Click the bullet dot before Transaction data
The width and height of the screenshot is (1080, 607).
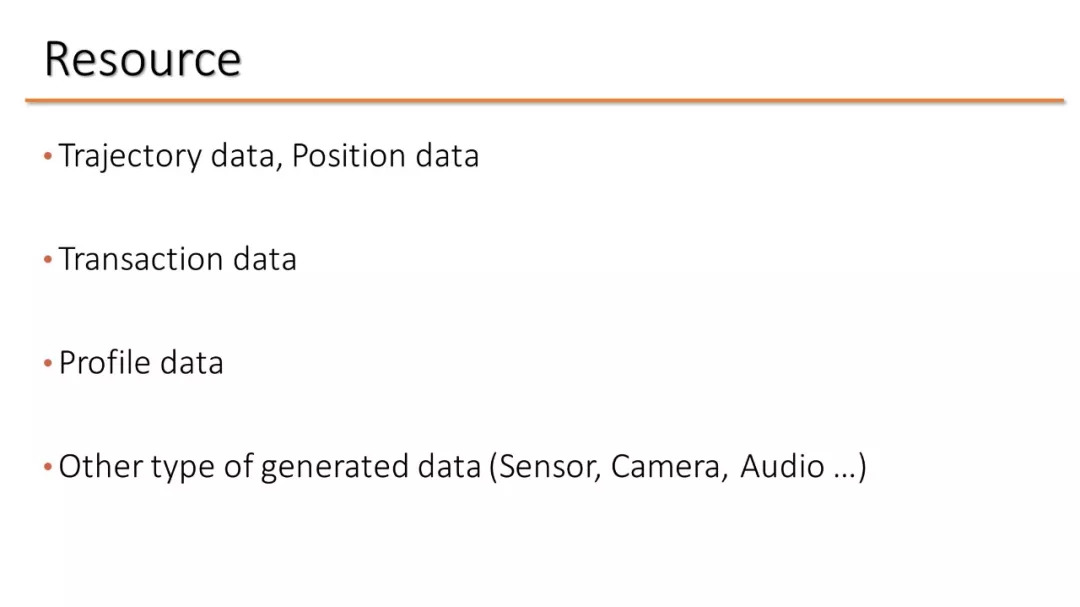(x=48, y=260)
